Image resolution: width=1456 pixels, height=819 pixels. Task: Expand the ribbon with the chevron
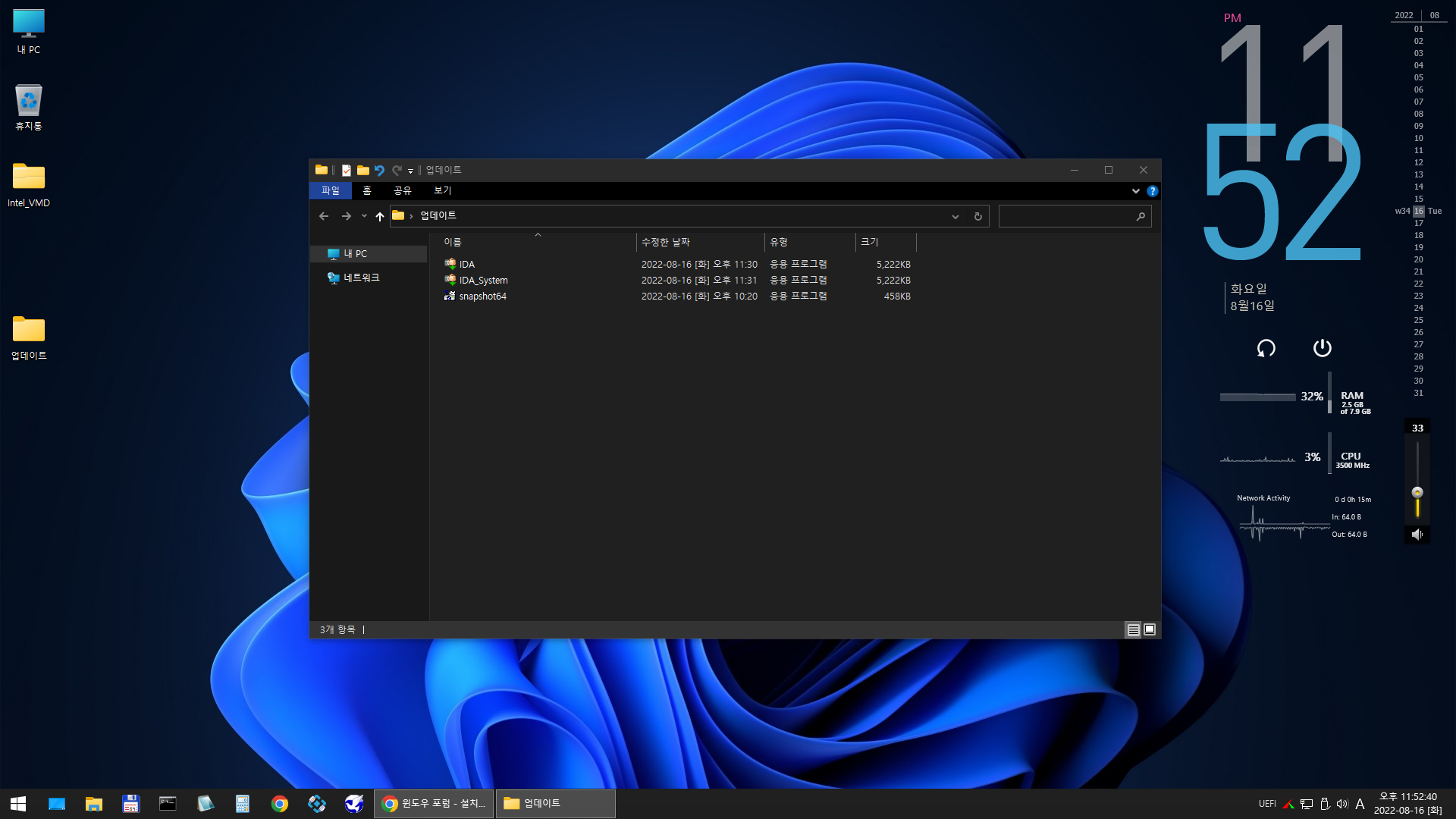[x=1135, y=191]
